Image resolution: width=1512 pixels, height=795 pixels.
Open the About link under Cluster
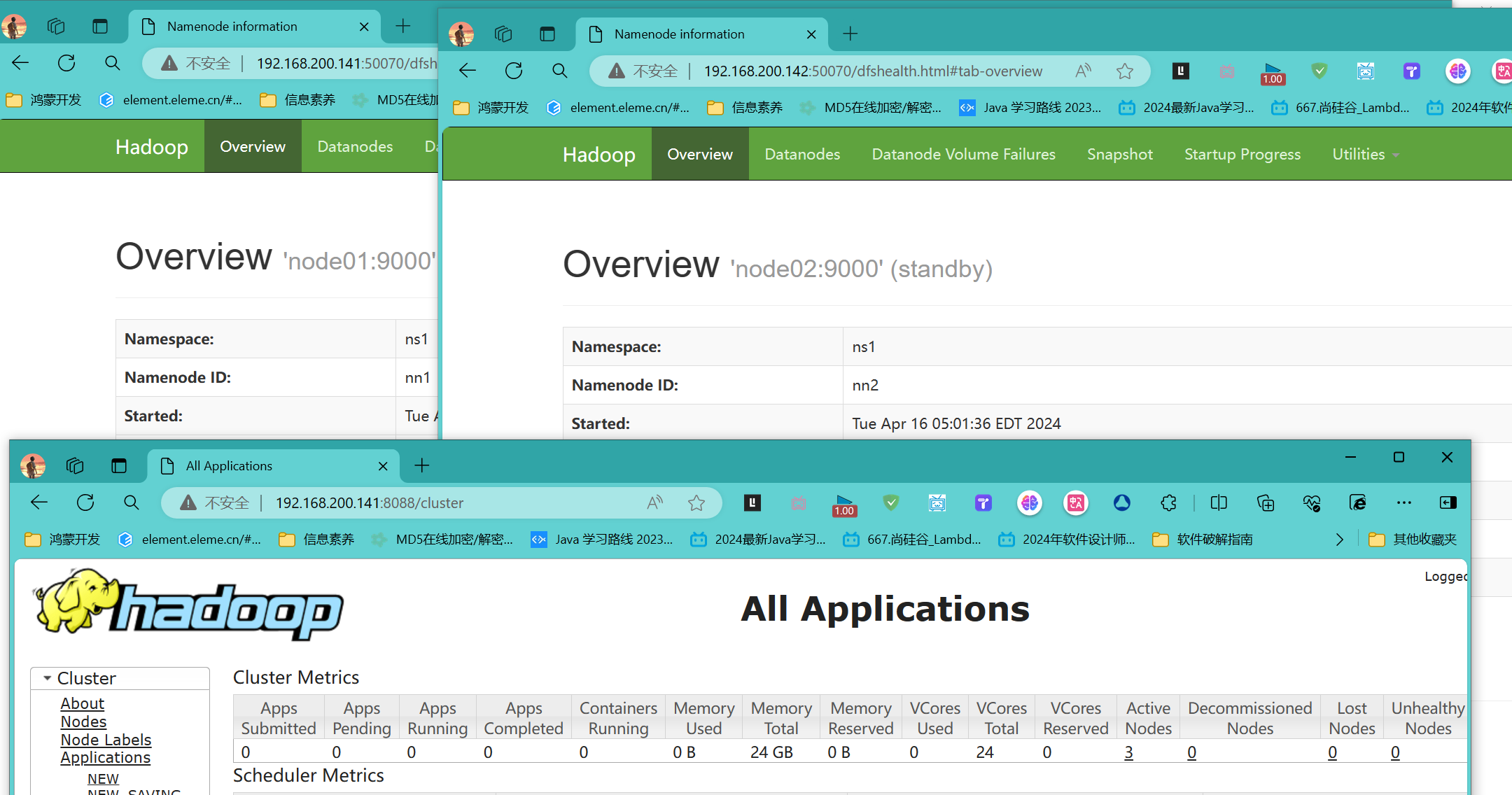click(x=82, y=703)
